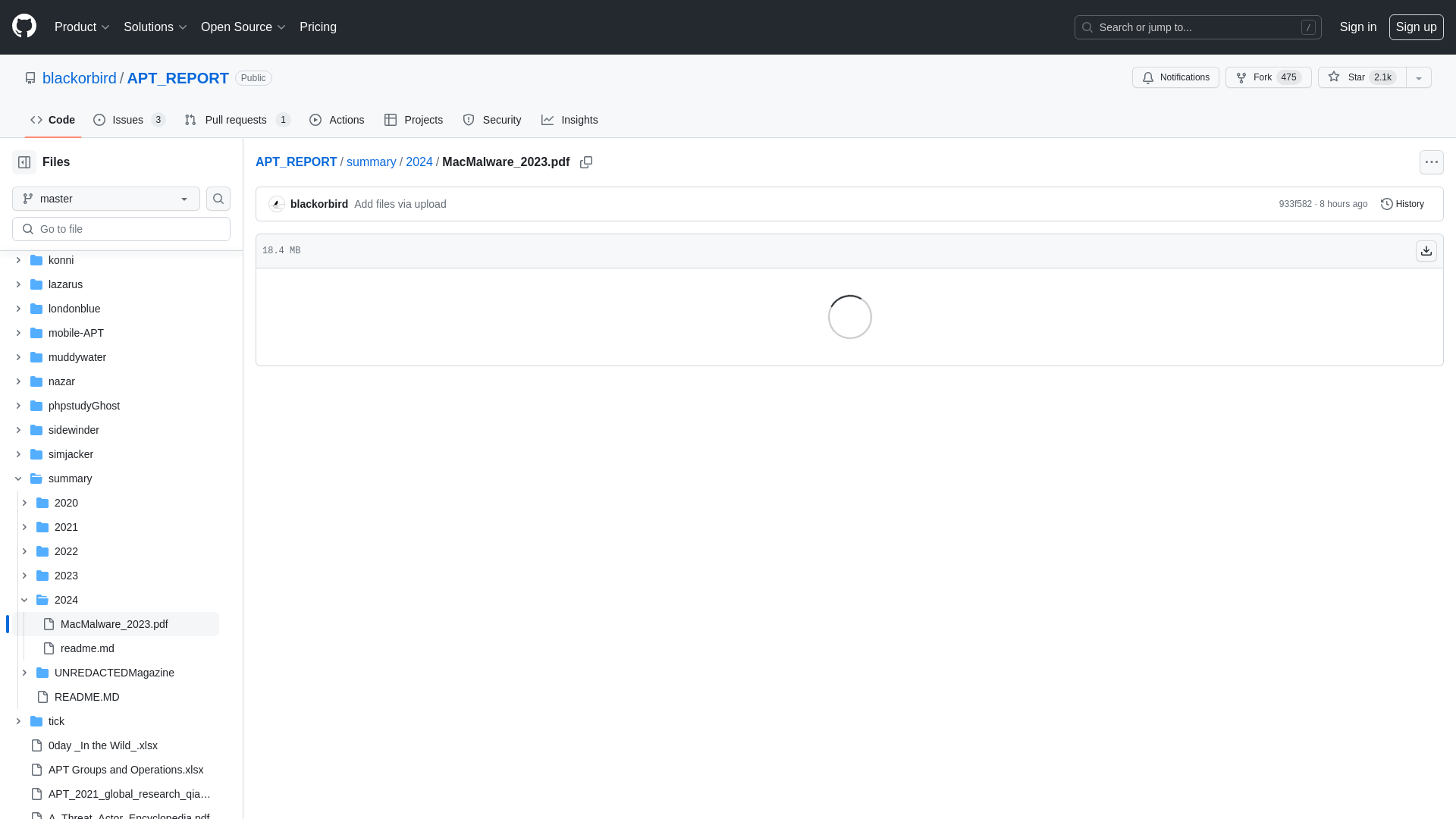Open the Solutions menu
Screen dimensions: 1456x819
click(x=155, y=27)
